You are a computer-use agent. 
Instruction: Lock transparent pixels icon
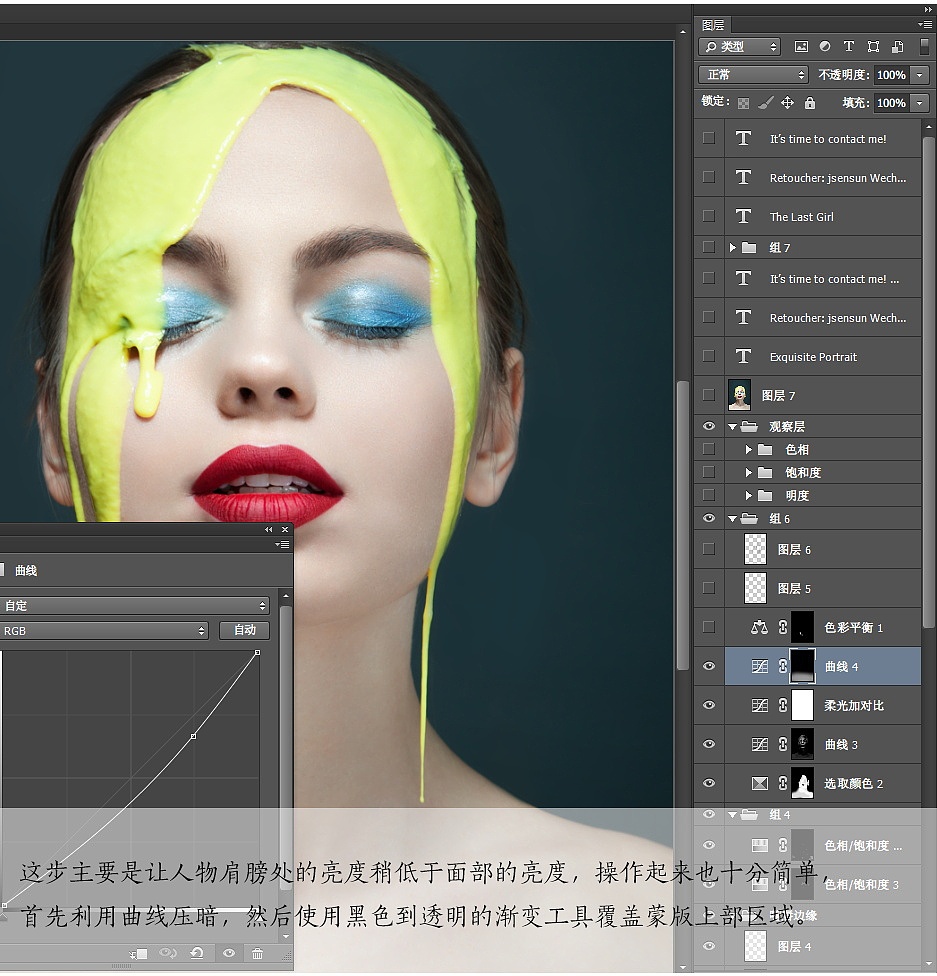[x=743, y=103]
